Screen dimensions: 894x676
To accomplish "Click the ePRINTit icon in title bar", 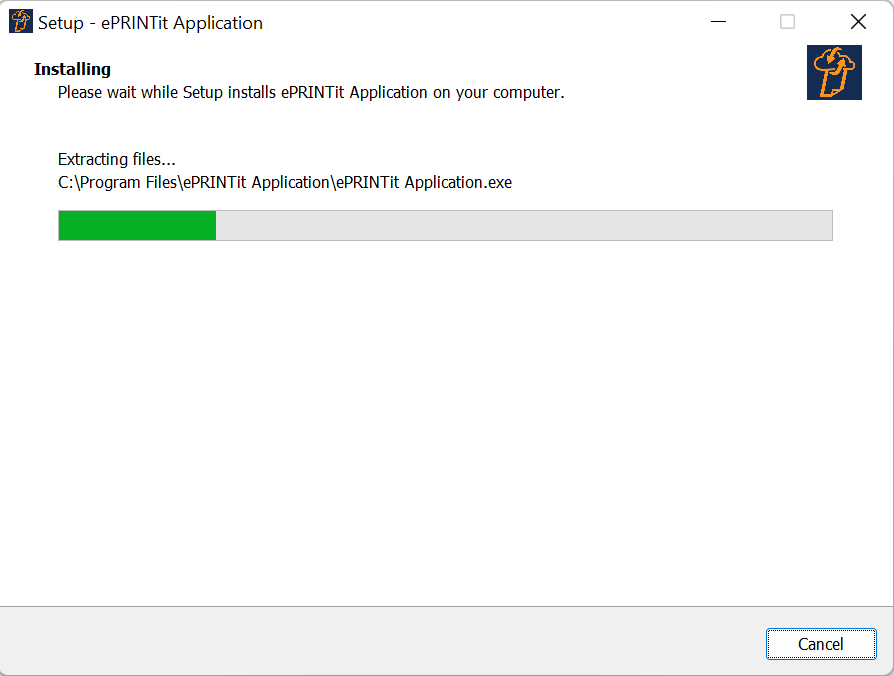I will tap(21, 22).
